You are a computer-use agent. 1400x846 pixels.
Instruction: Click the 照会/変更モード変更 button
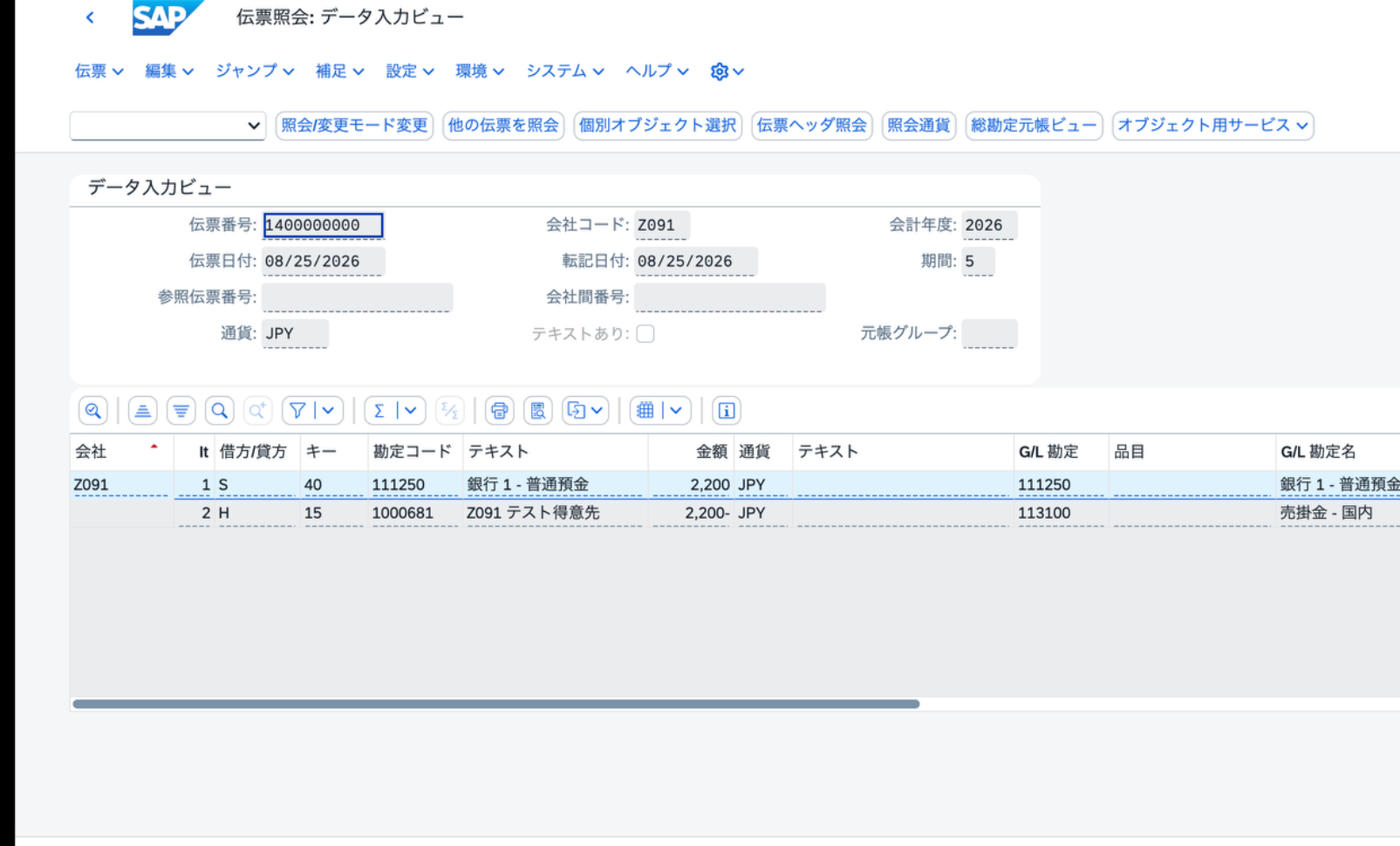(x=354, y=126)
